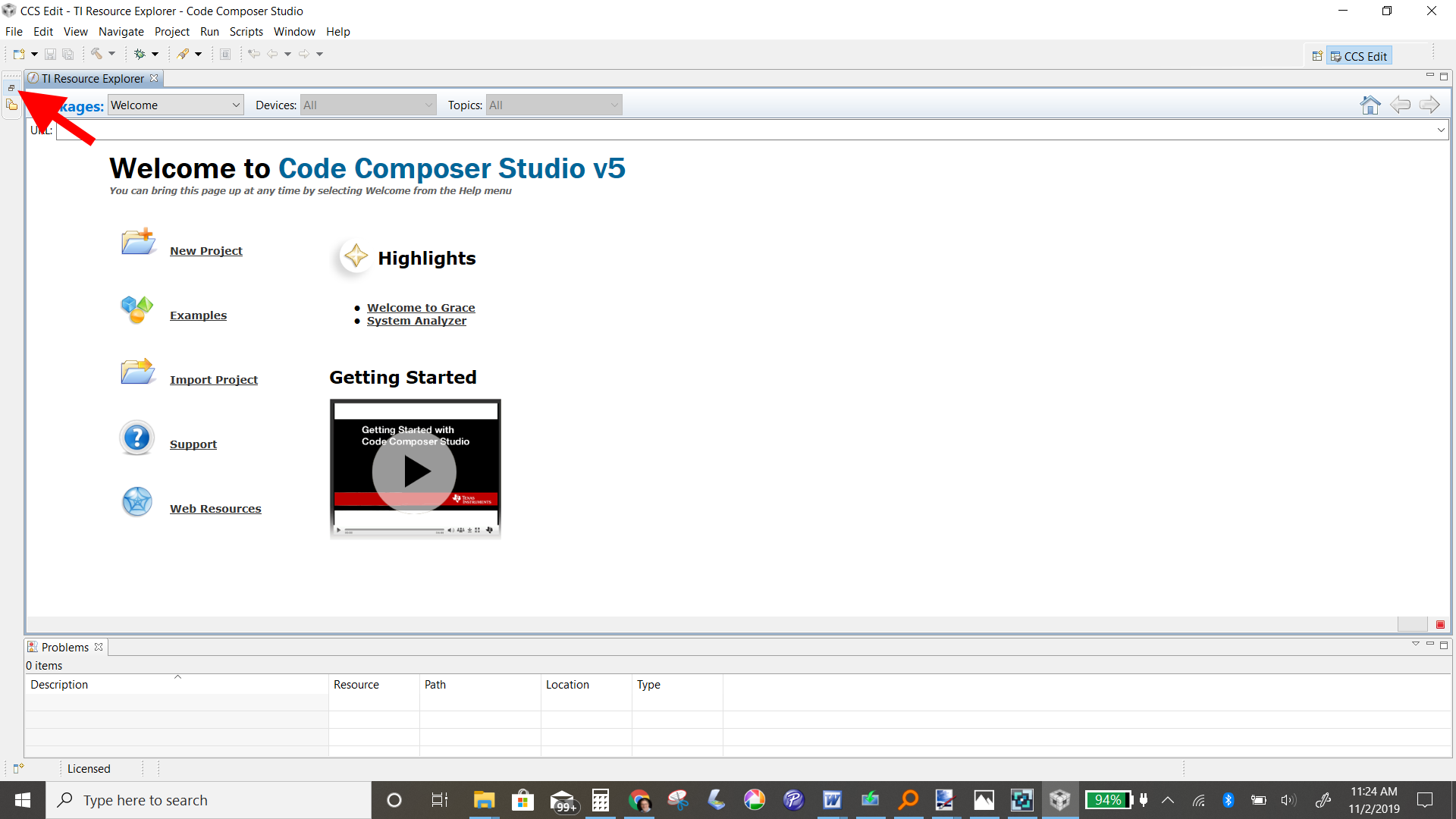Open the New Project link

pos(206,251)
